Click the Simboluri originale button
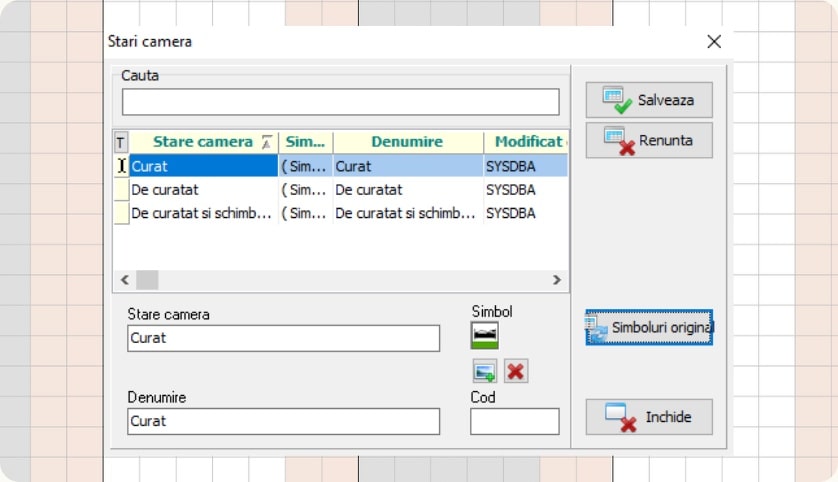 649,328
